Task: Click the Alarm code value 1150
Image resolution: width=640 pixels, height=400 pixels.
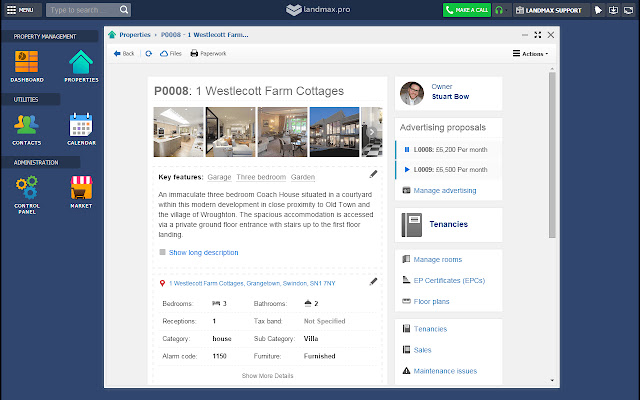Action: point(219,356)
